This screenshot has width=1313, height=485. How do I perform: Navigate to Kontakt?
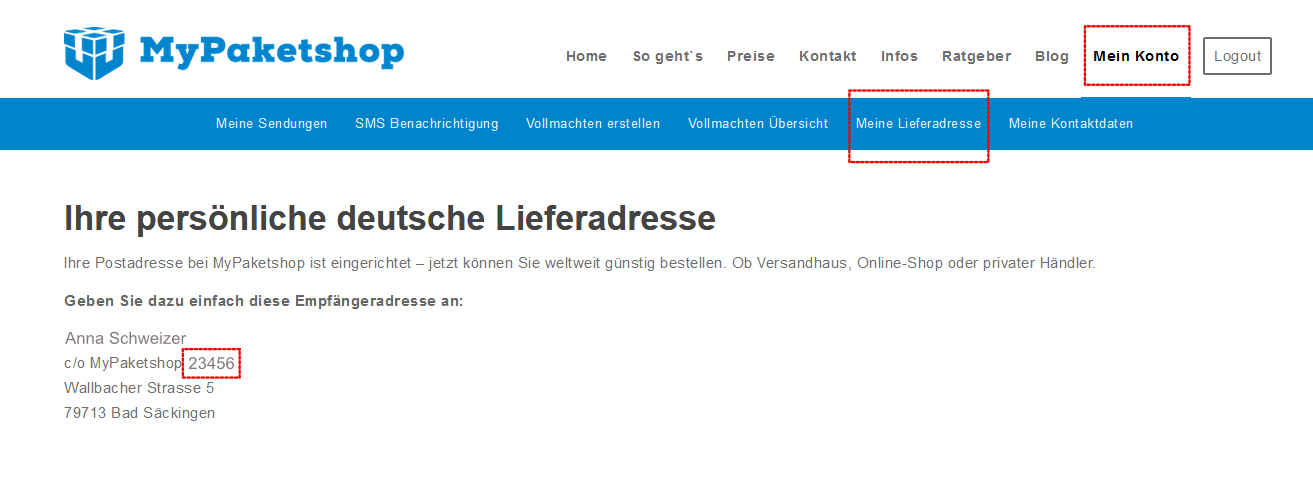827,56
